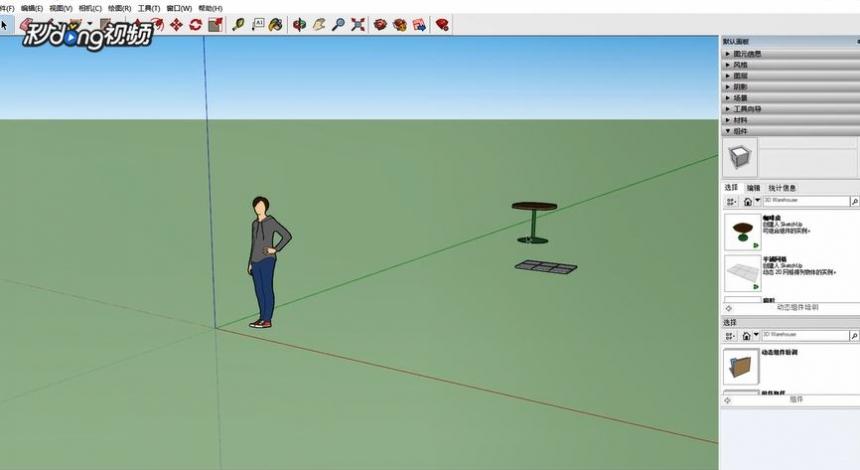Activate the Zoom magnifier tool

pos(339,25)
